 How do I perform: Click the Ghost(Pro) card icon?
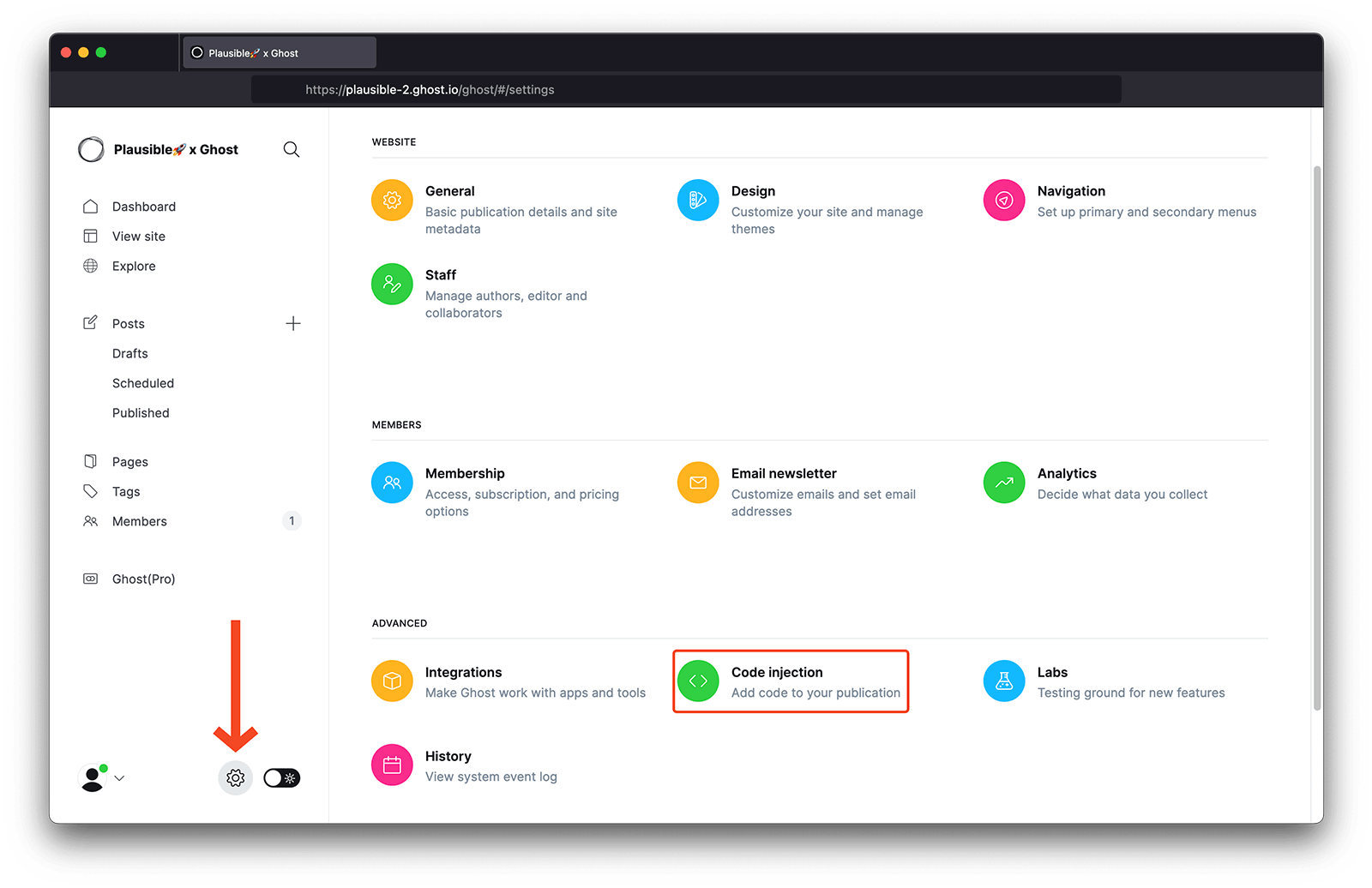[90, 579]
